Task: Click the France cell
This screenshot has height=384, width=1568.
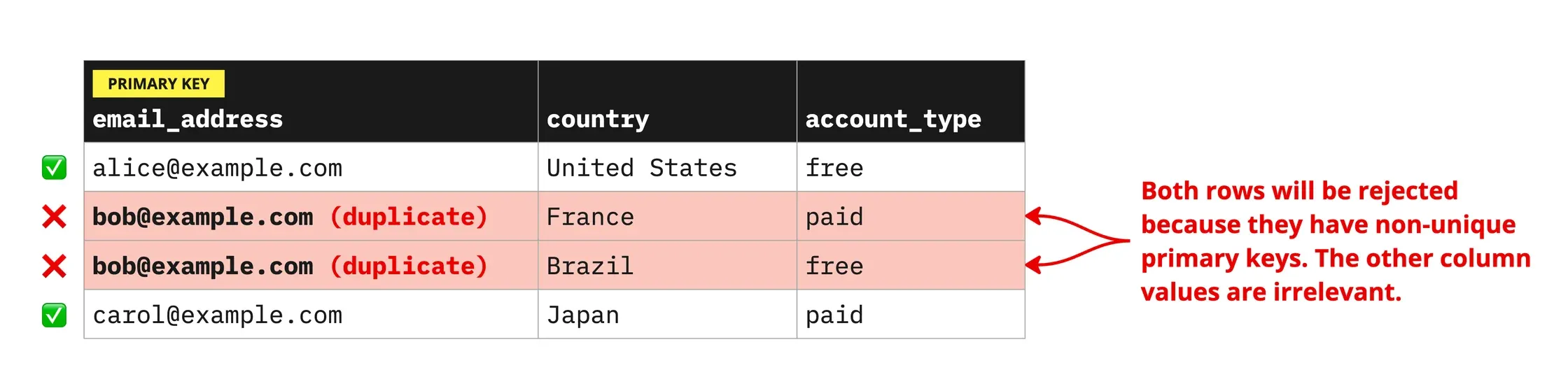Action: [590, 218]
